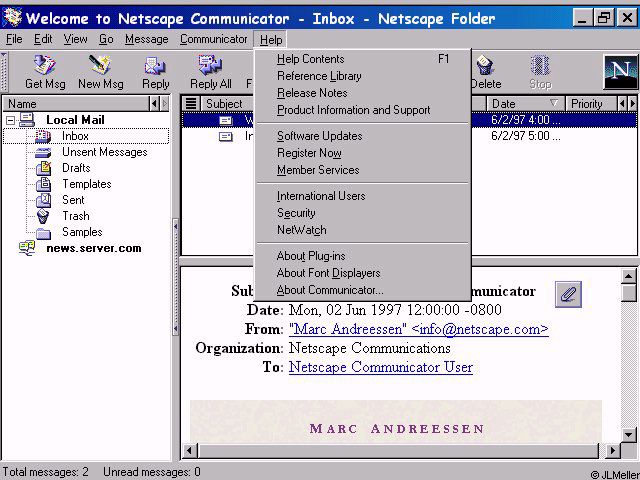640x480 pixels.
Task: Select the Sent folder icon
Action: (x=43, y=200)
